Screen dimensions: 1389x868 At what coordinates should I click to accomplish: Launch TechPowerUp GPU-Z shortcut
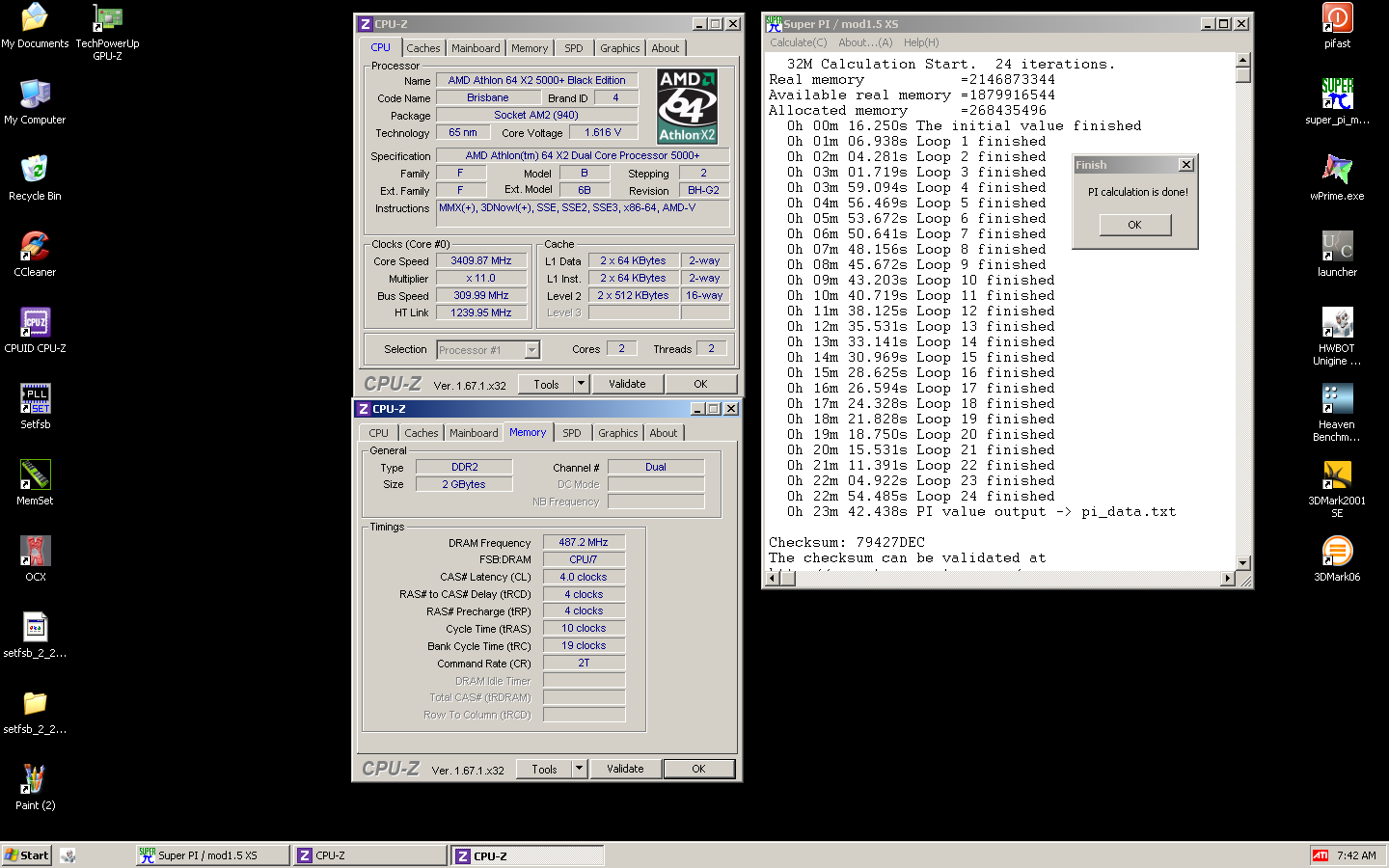click(107, 32)
